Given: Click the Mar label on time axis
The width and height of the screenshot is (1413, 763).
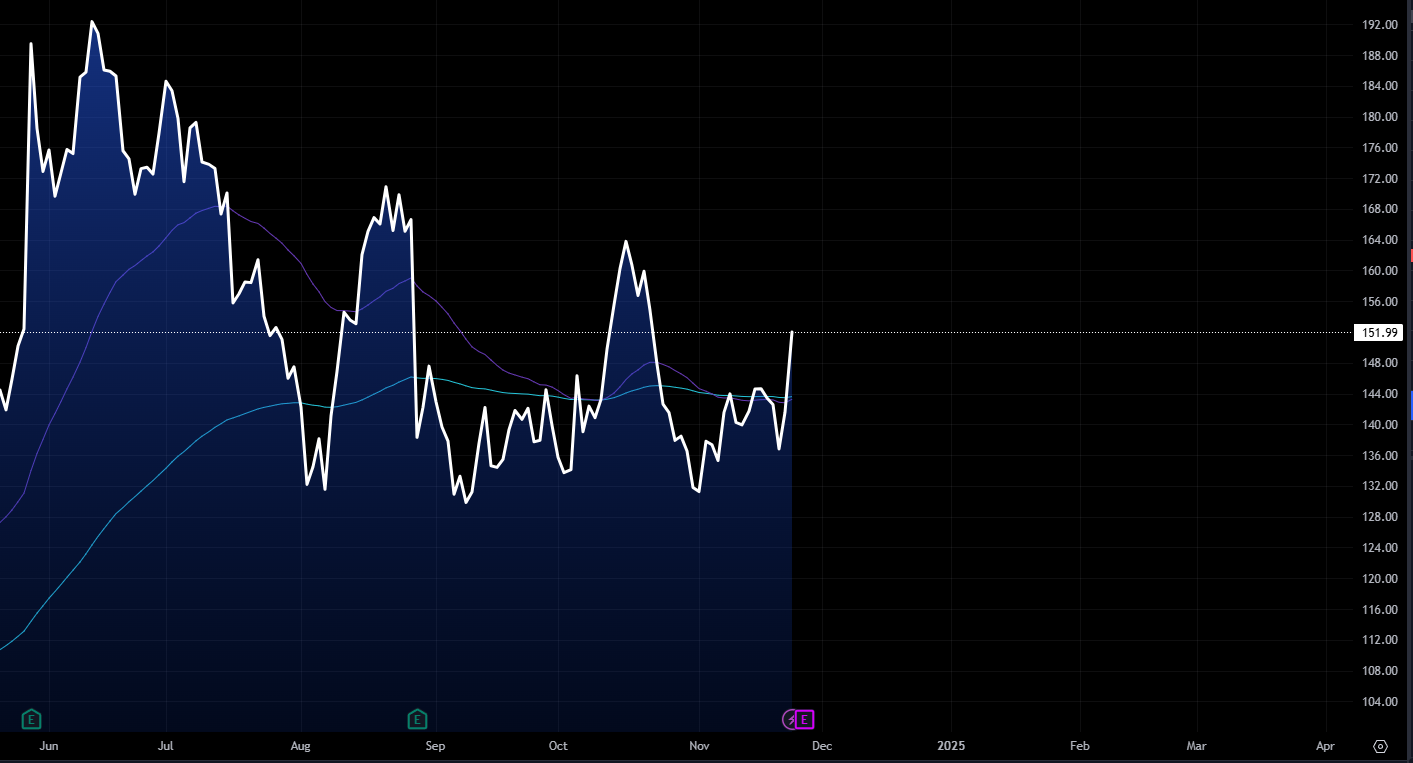Looking at the screenshot, I should point(1196,746).
